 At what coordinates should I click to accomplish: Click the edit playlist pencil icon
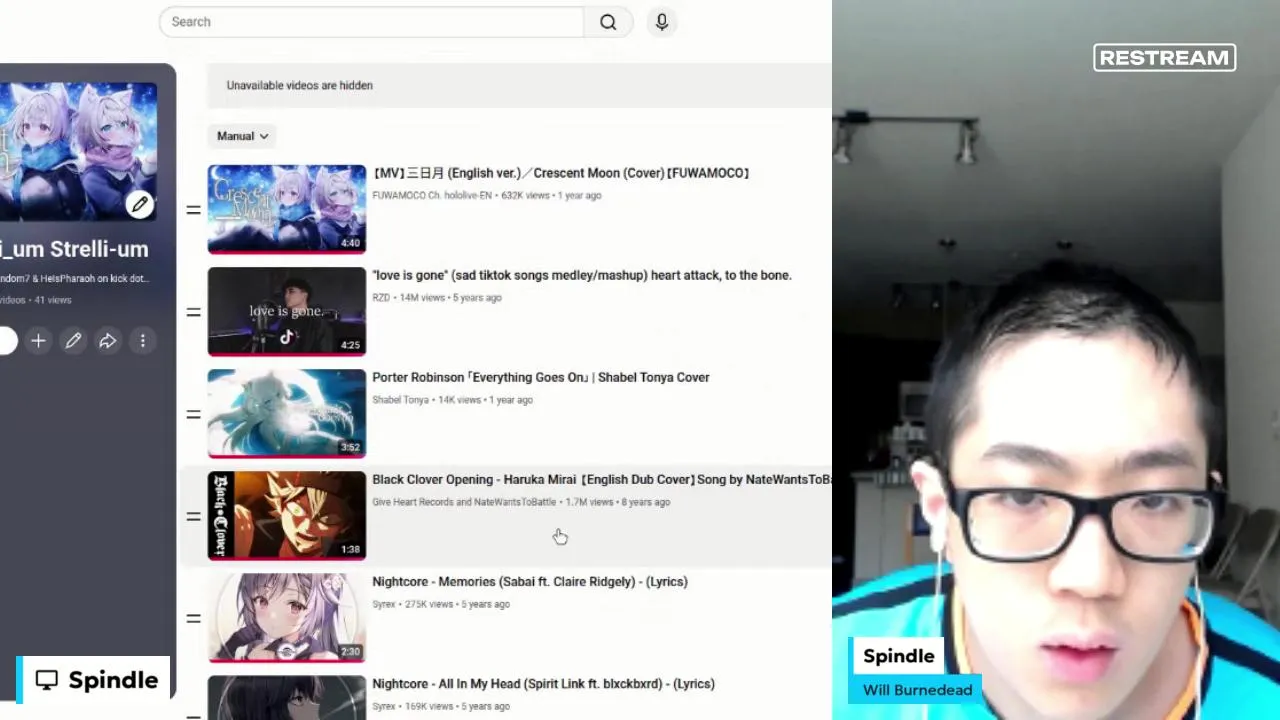[73, 341]
